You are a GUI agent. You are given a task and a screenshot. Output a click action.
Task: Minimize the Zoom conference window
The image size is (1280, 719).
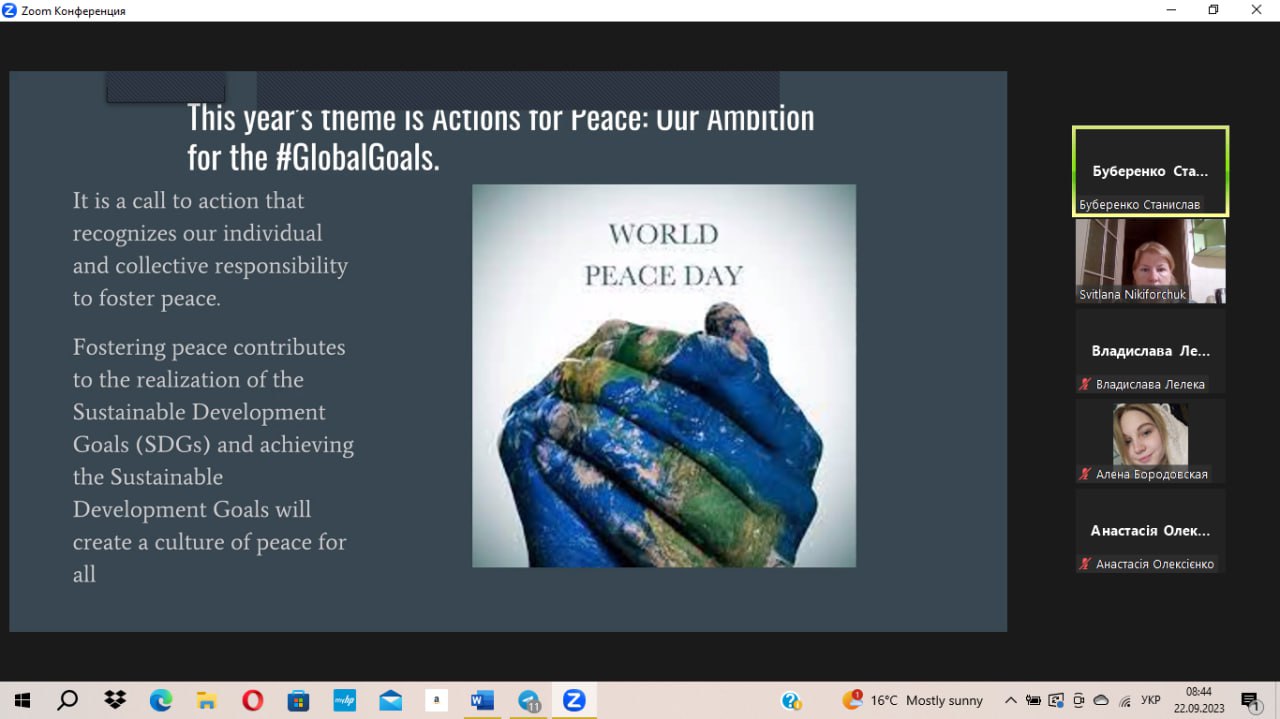coord(1171,10)
